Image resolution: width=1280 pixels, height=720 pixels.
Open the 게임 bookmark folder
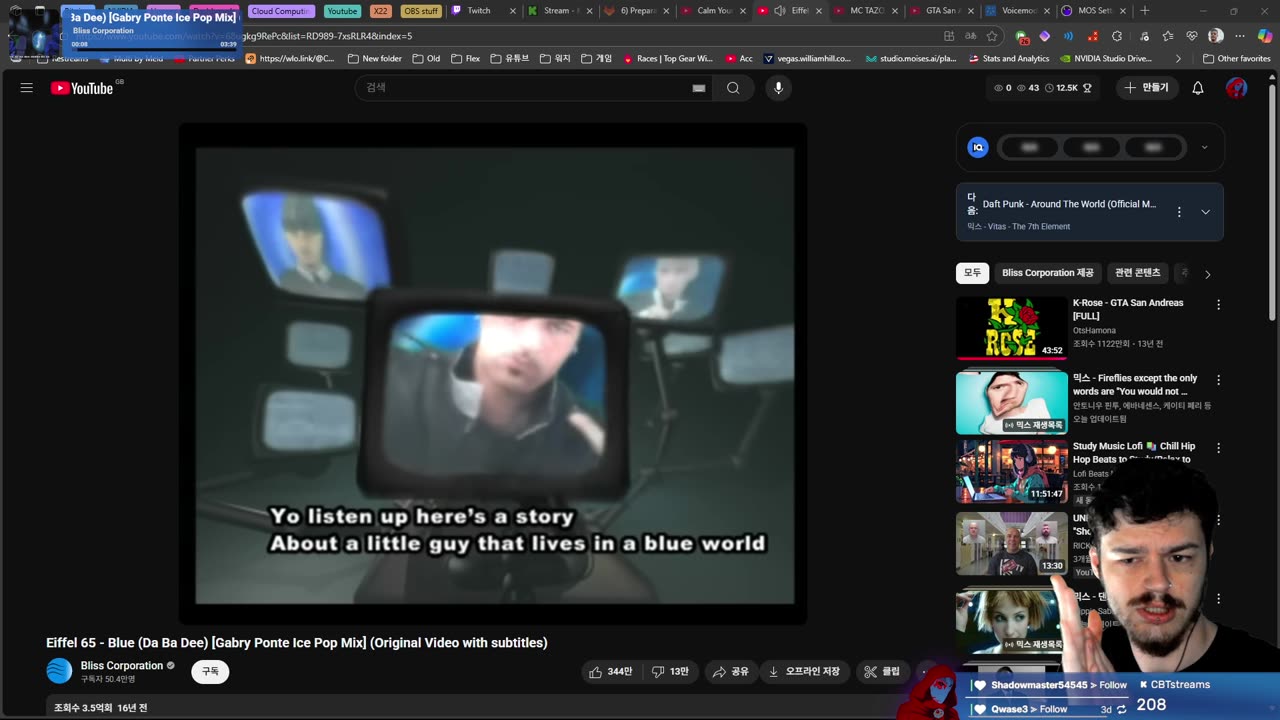click(596, 59)
